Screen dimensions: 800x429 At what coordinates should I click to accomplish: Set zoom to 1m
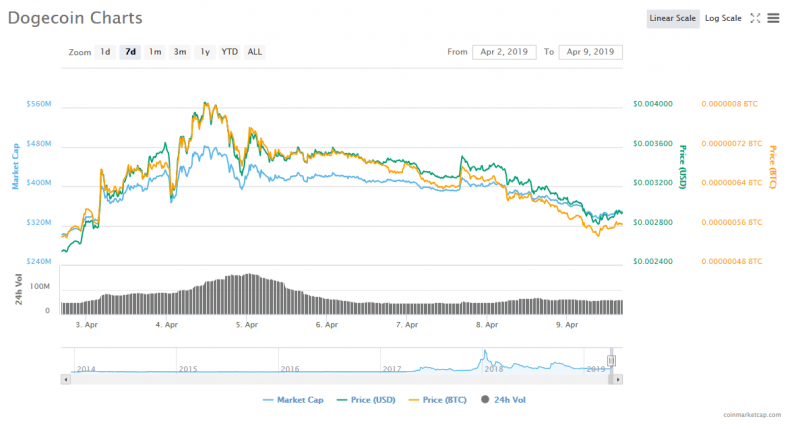click(155, 51)
